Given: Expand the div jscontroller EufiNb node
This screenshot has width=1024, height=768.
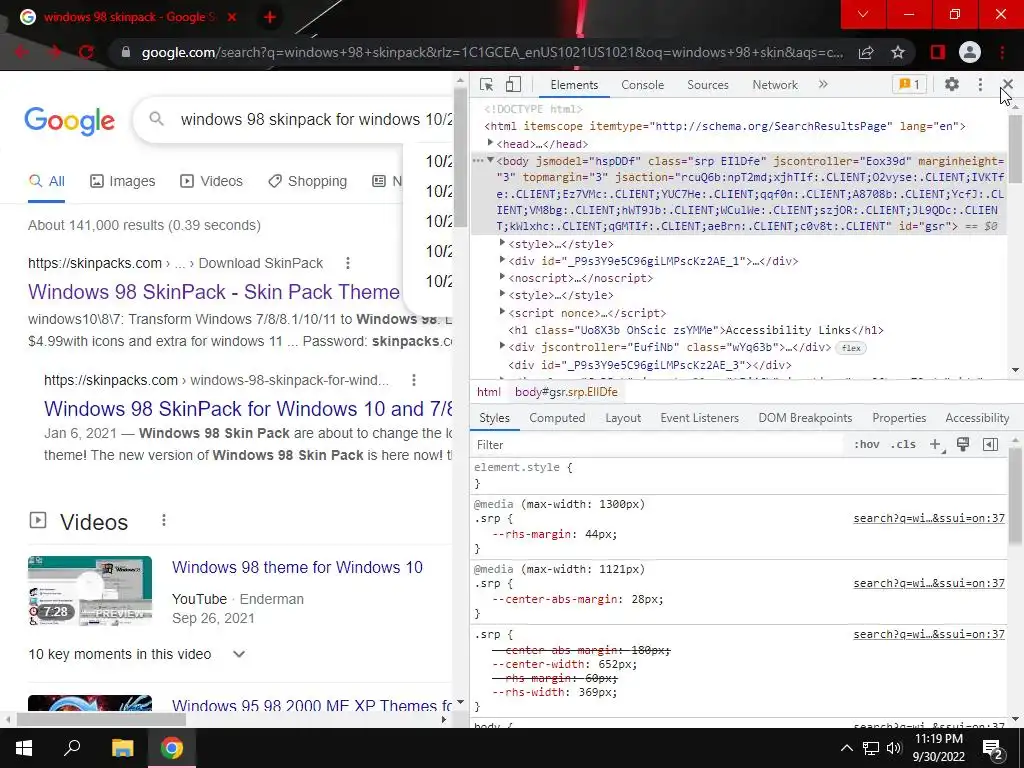Looking at the screenshot, I should (x=502, y=346).
